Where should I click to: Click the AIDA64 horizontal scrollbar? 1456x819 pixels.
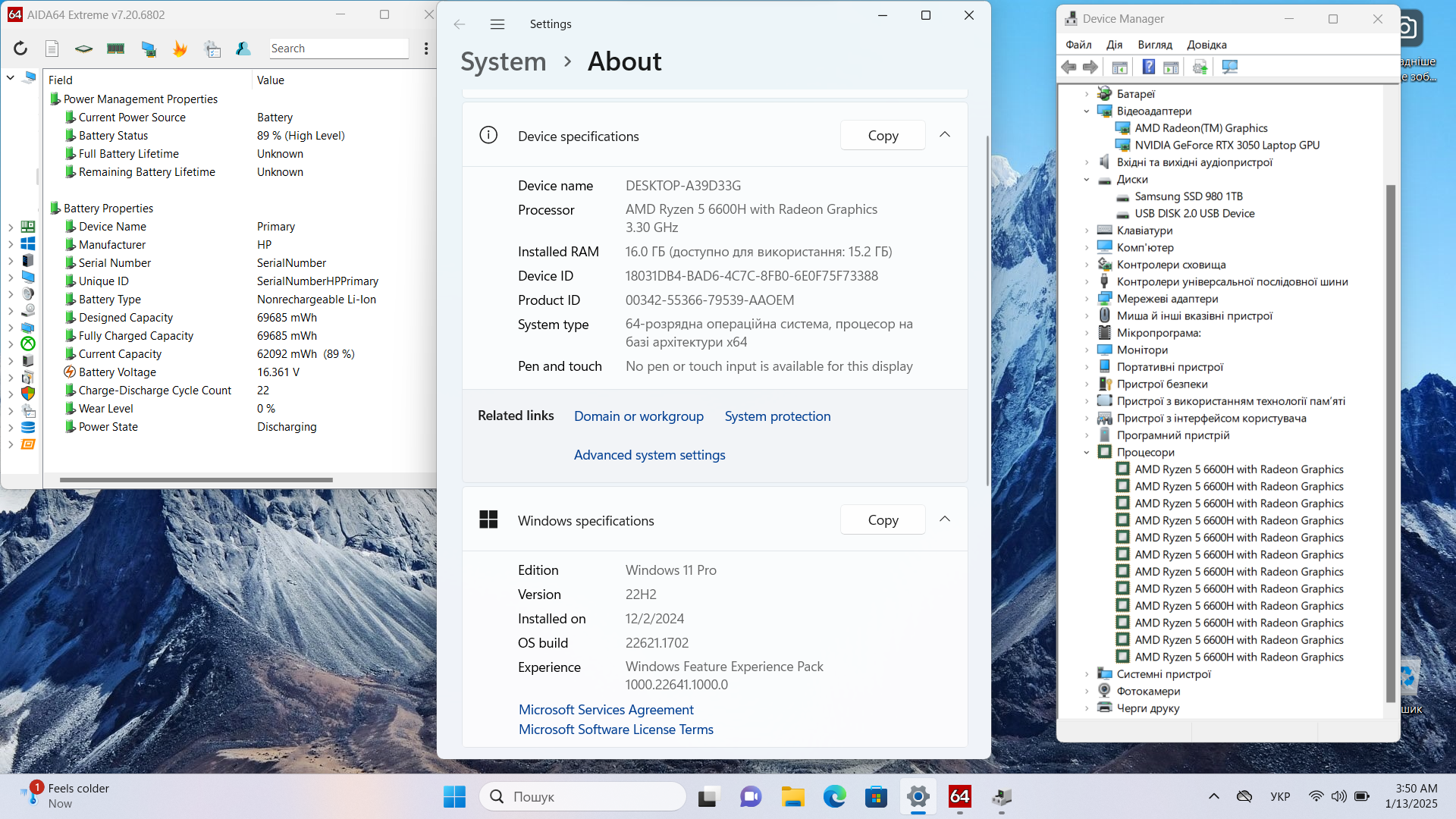(x=196, y=480)
